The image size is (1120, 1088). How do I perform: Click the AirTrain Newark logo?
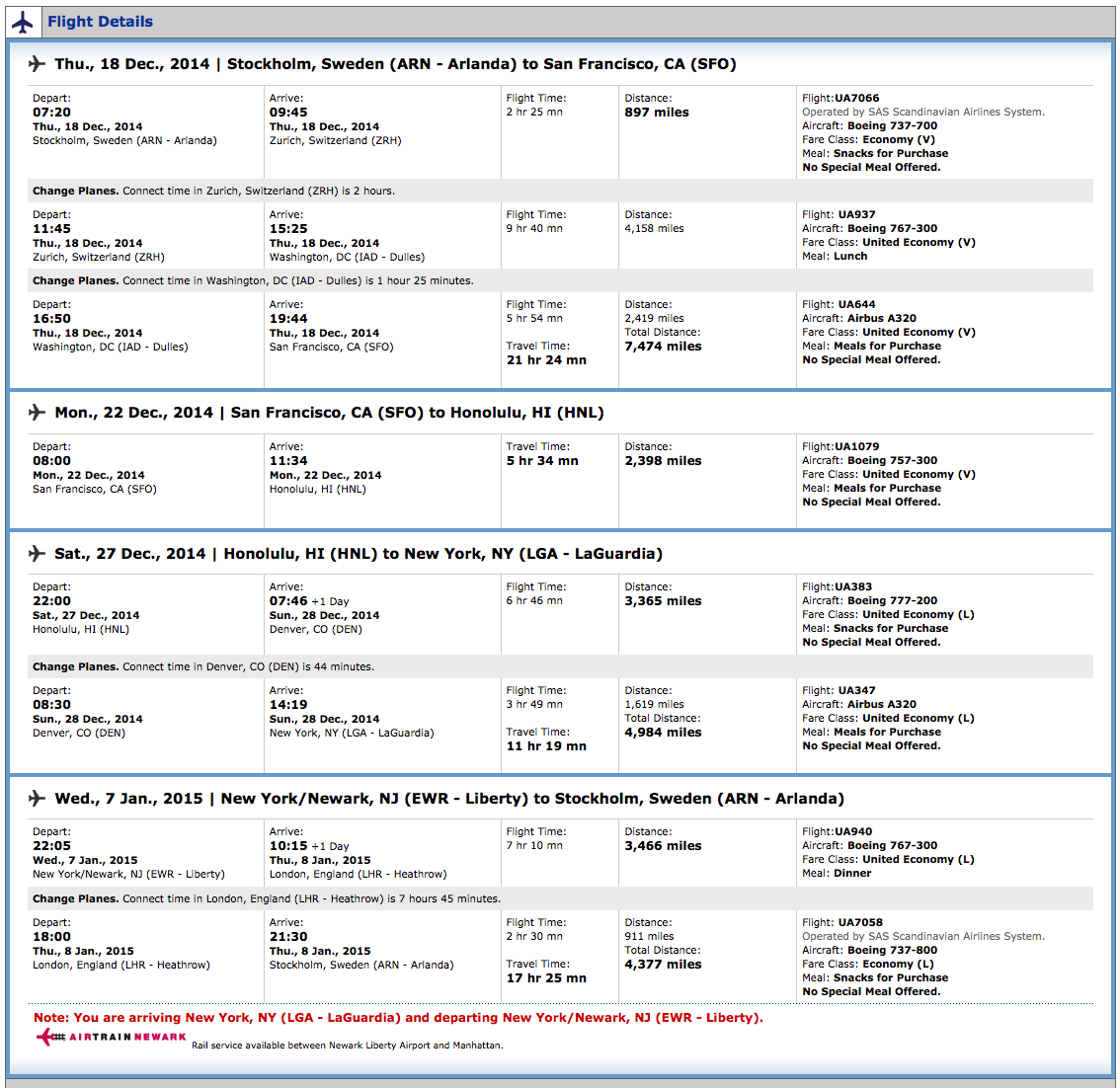[112, 1037]
